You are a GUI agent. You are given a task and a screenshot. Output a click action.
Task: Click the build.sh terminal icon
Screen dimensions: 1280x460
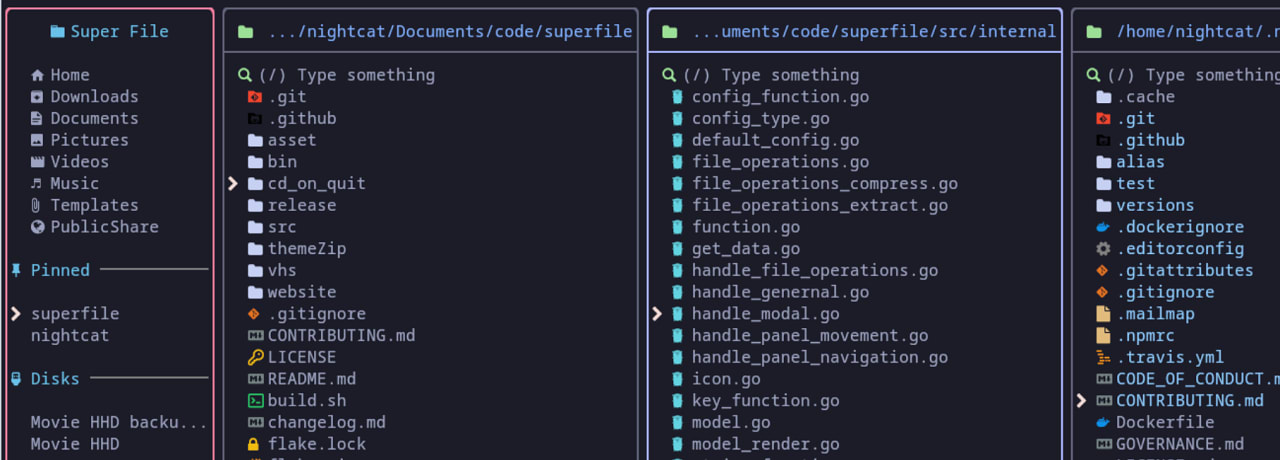click(x=255, y=401)
